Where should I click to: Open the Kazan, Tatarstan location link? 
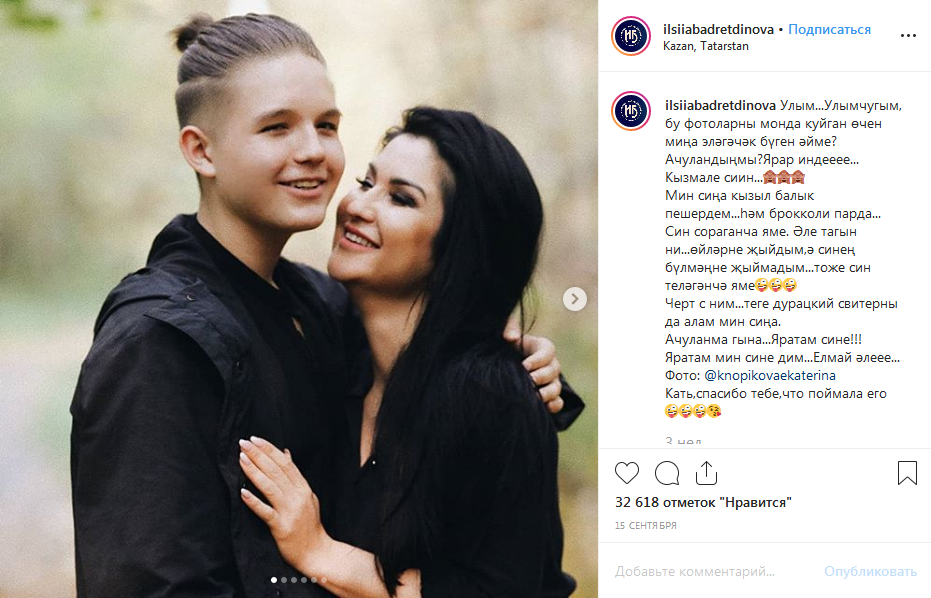tap(705, 46)
